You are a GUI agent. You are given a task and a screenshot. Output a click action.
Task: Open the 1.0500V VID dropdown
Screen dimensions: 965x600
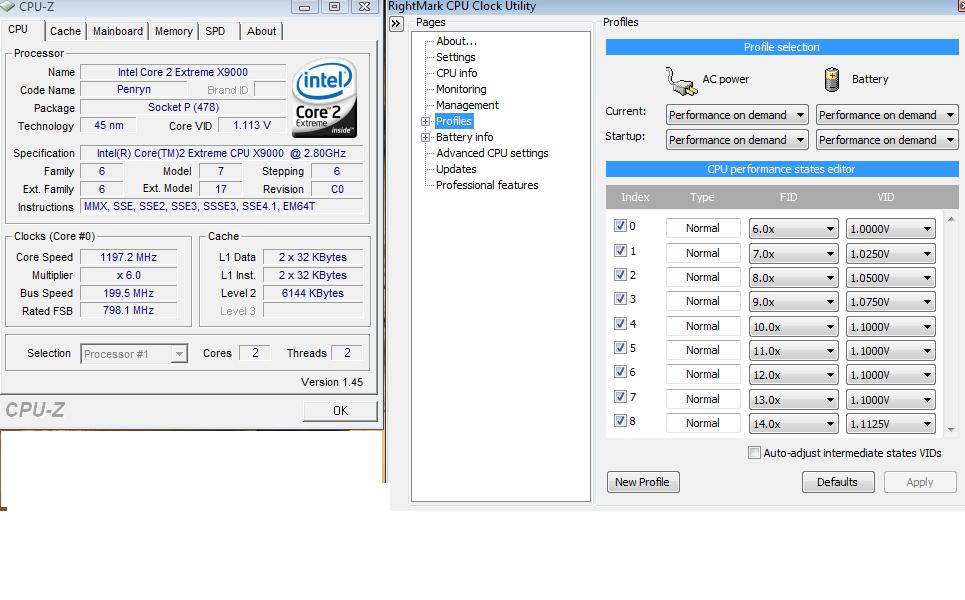(891, 278)
